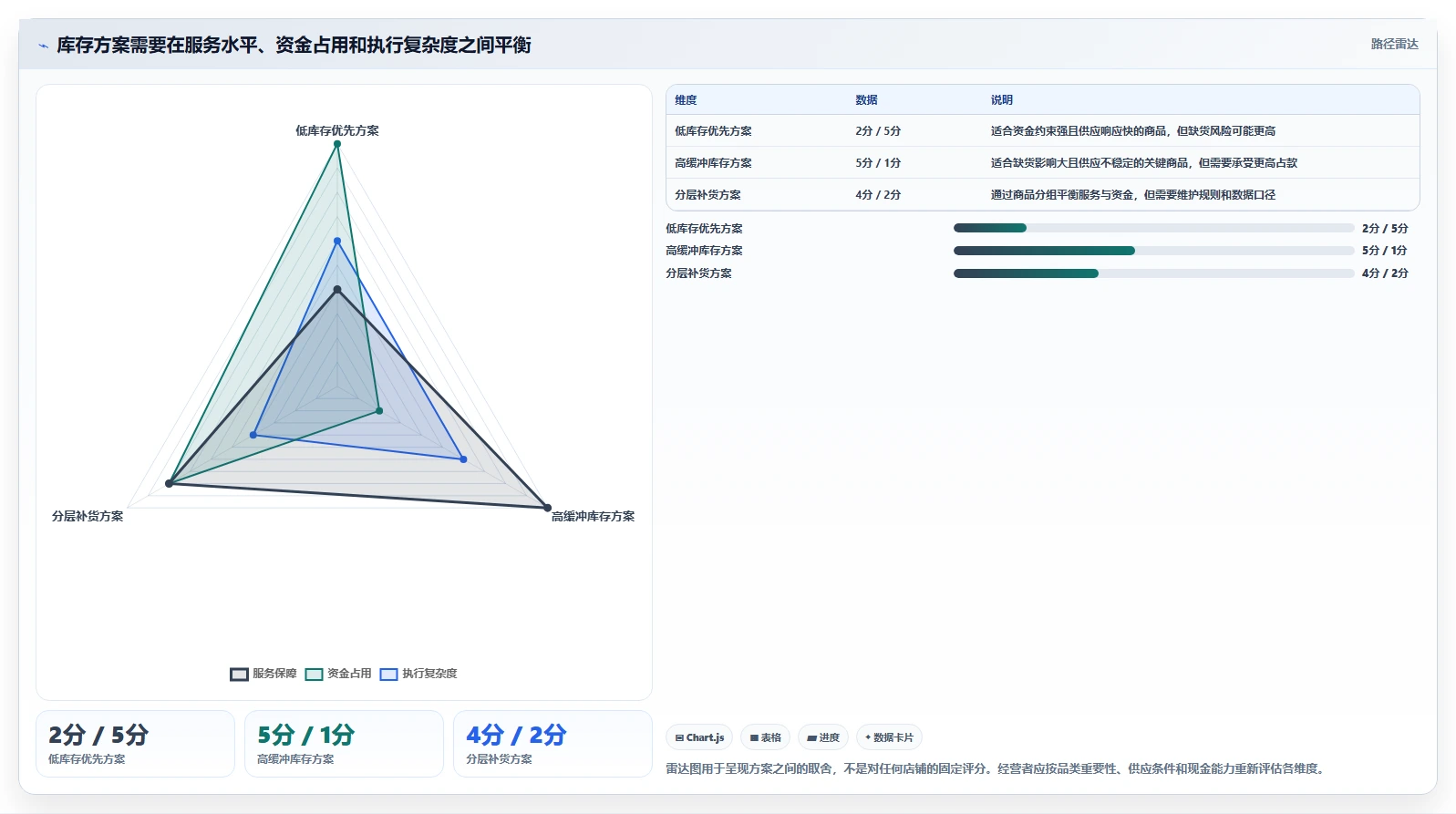1456x814 pixels.
Task: Click the header icon beside the title
Action: [x=43, y=46]
